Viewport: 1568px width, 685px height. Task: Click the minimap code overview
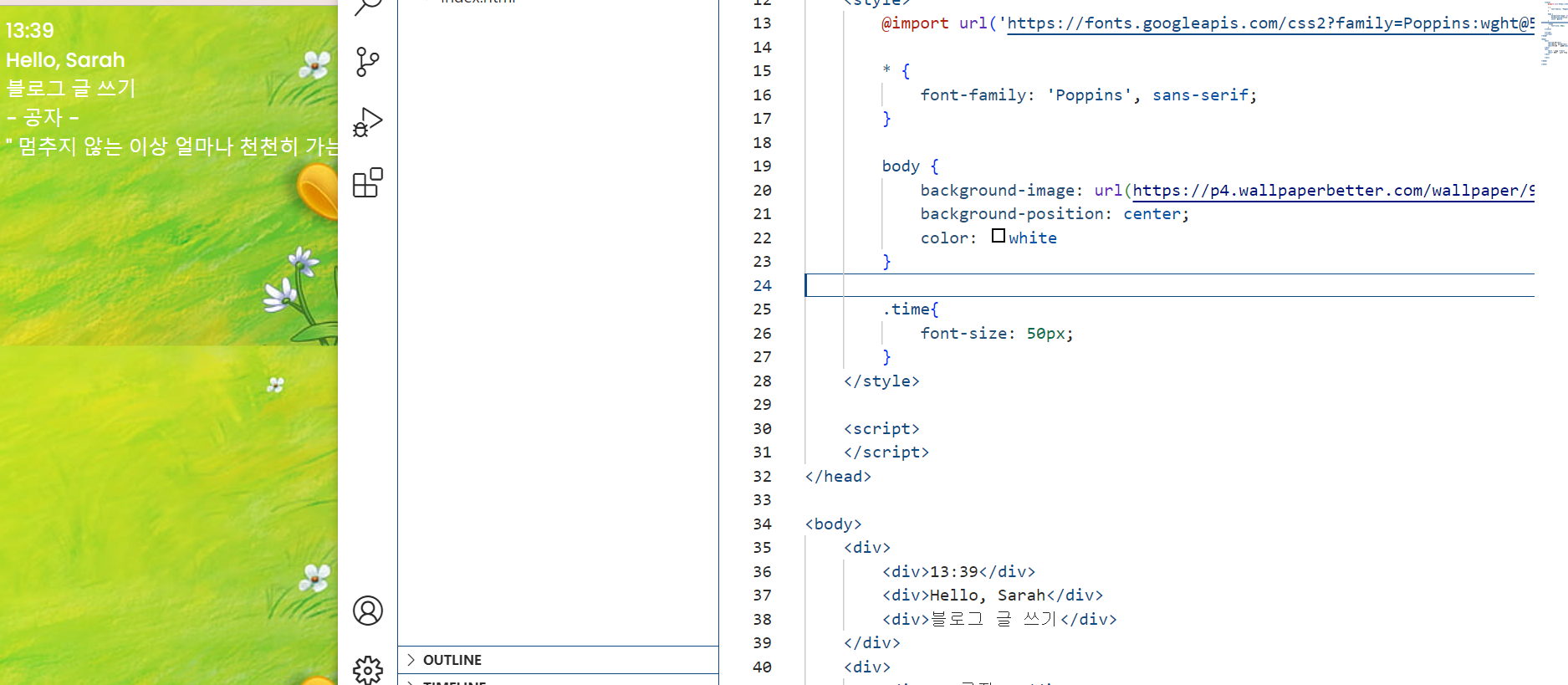pos(1554,33)
